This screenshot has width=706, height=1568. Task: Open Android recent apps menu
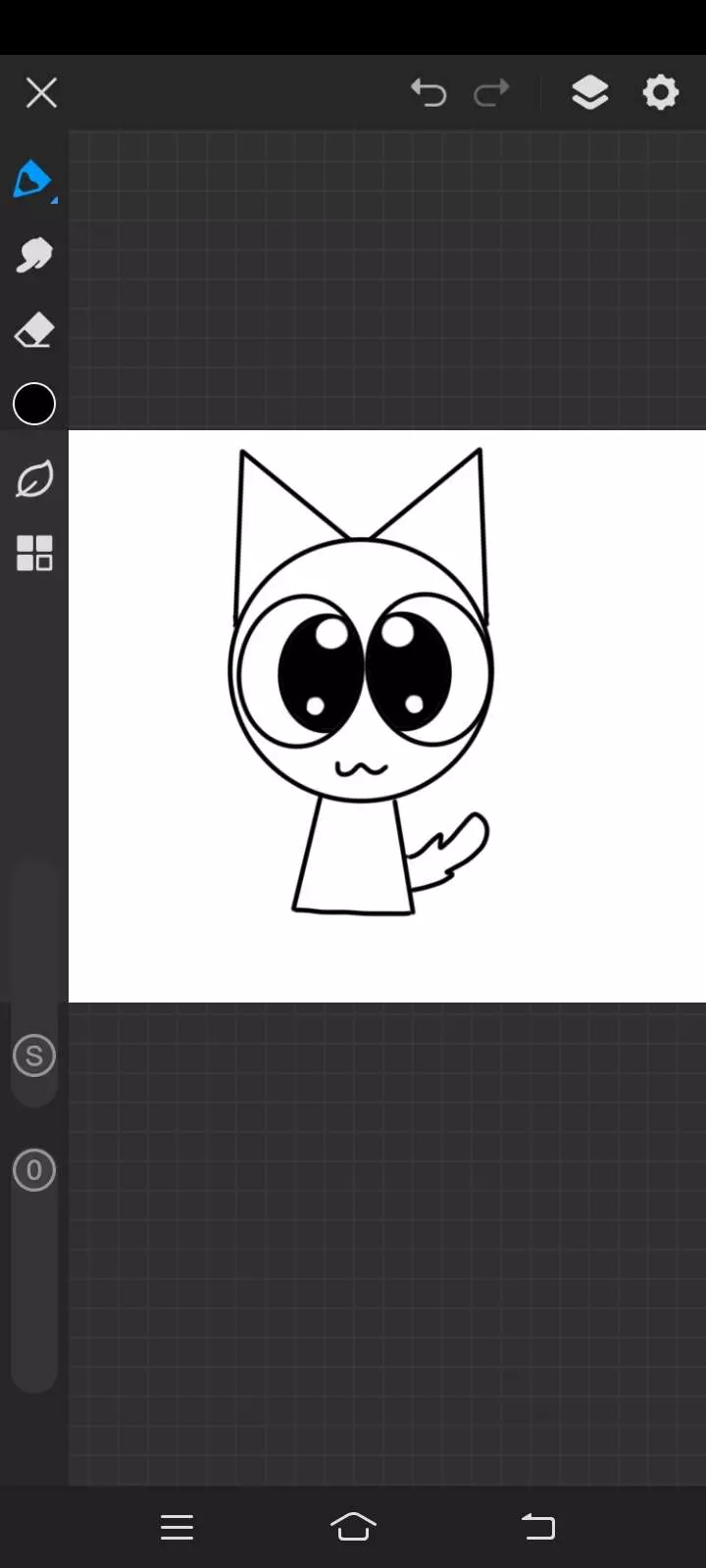pyautogui.click(x=176, y=1527)
